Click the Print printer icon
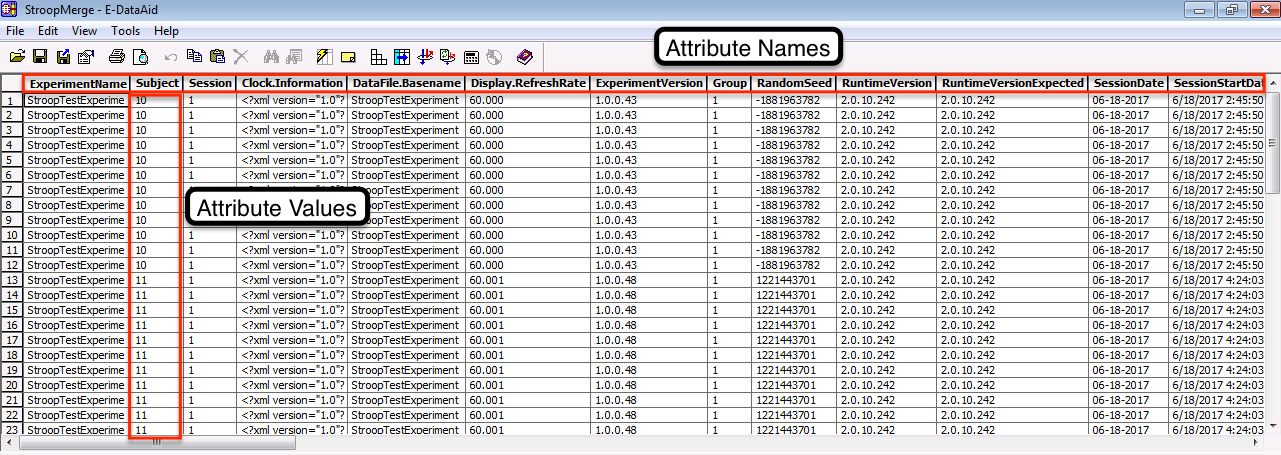 [117, 57]
